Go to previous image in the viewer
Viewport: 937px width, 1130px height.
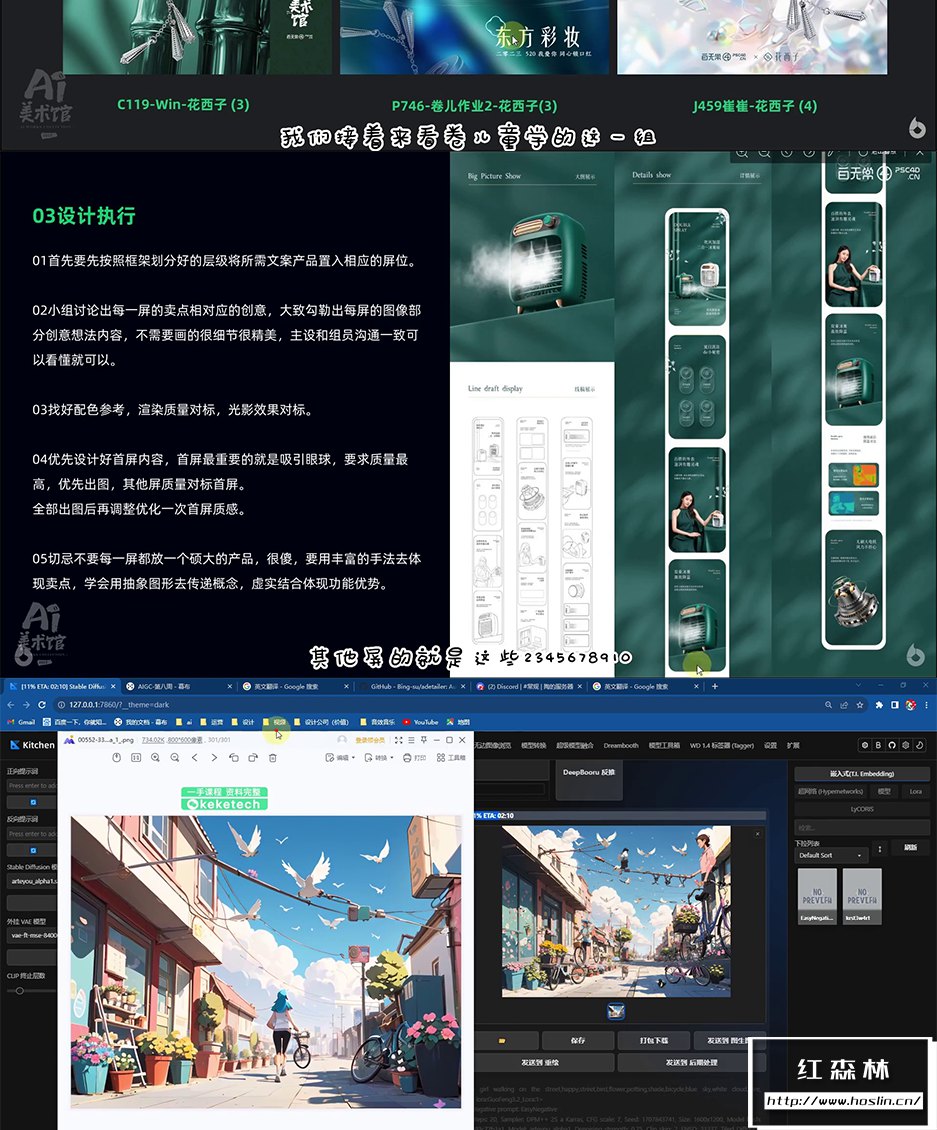(195, 757)
